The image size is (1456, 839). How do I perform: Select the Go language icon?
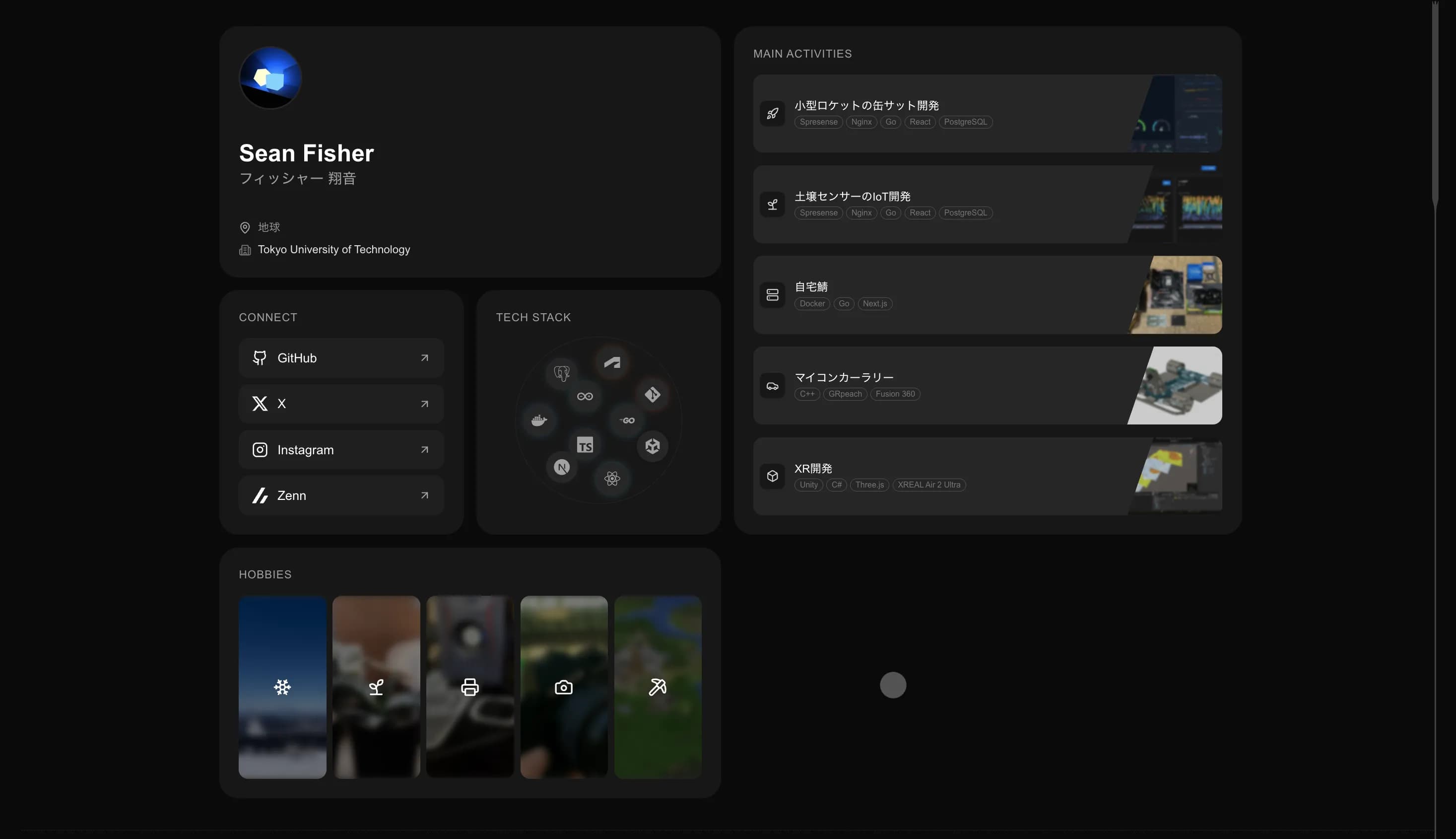pos(627,419)
